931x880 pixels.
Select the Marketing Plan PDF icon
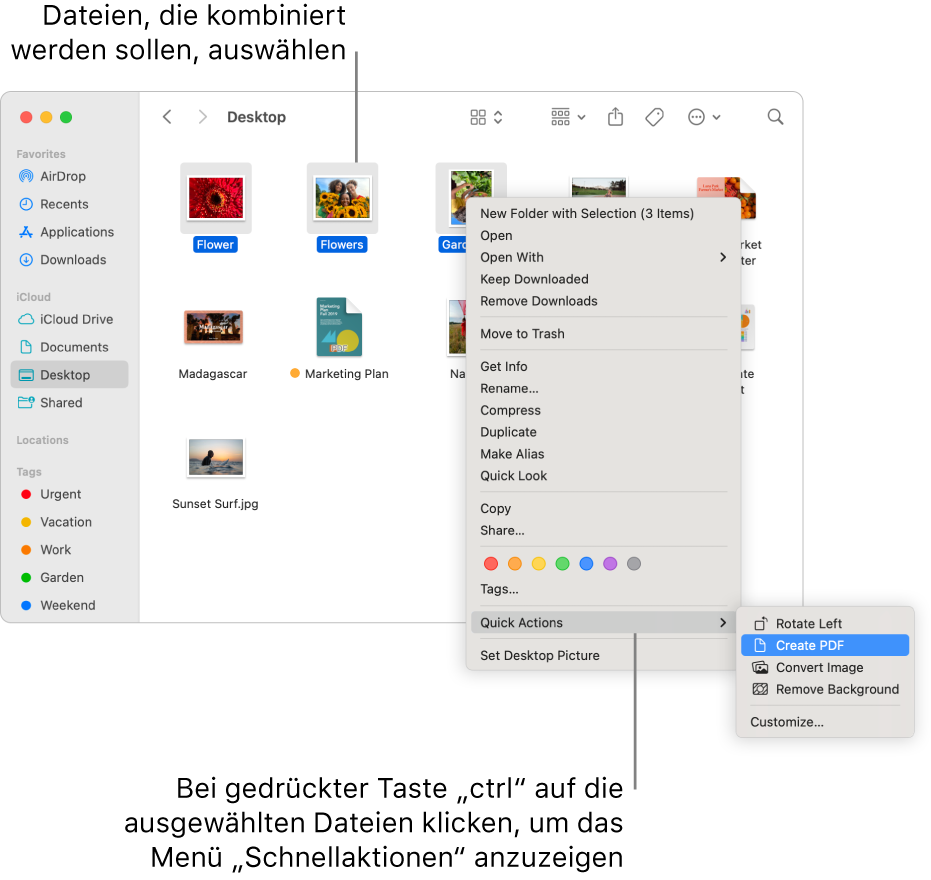(x=339, y=327)
